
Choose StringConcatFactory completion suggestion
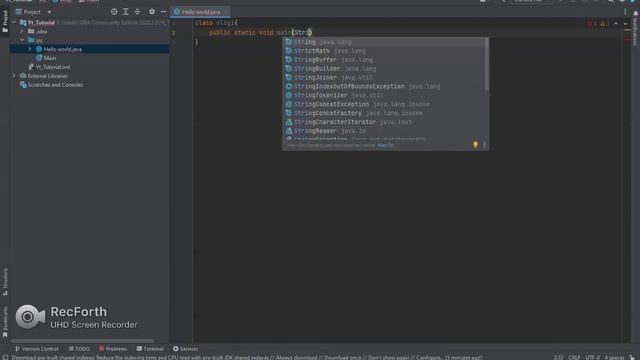[x=384, y=113]
